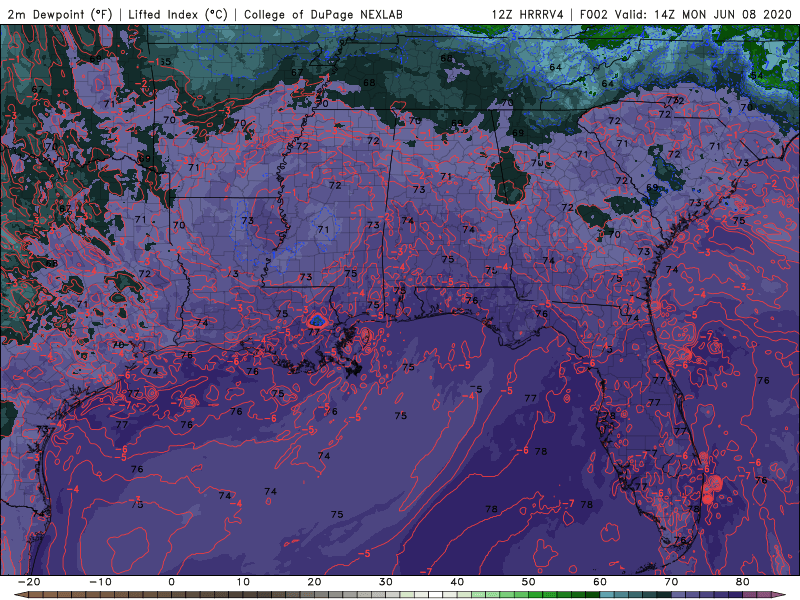The image size is (800, 600).
Task: Click the '12Z HRRRV4' model run label
Action: coord(528,15)
